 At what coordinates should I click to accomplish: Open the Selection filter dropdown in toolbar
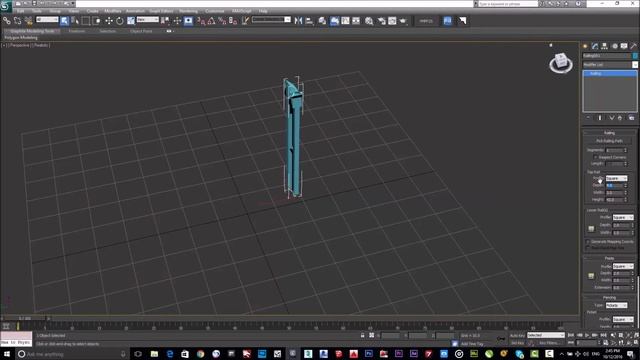click(47, 20)
